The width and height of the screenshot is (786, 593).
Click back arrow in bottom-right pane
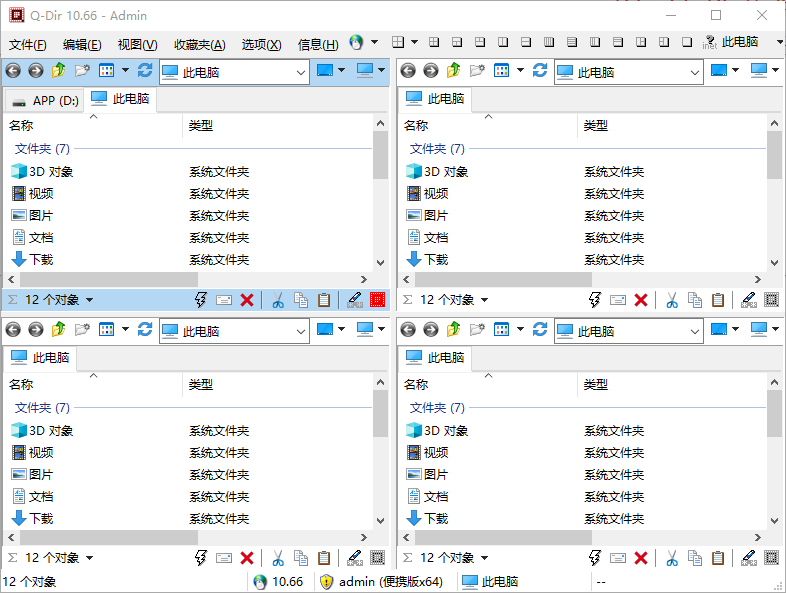pos(408,329)
